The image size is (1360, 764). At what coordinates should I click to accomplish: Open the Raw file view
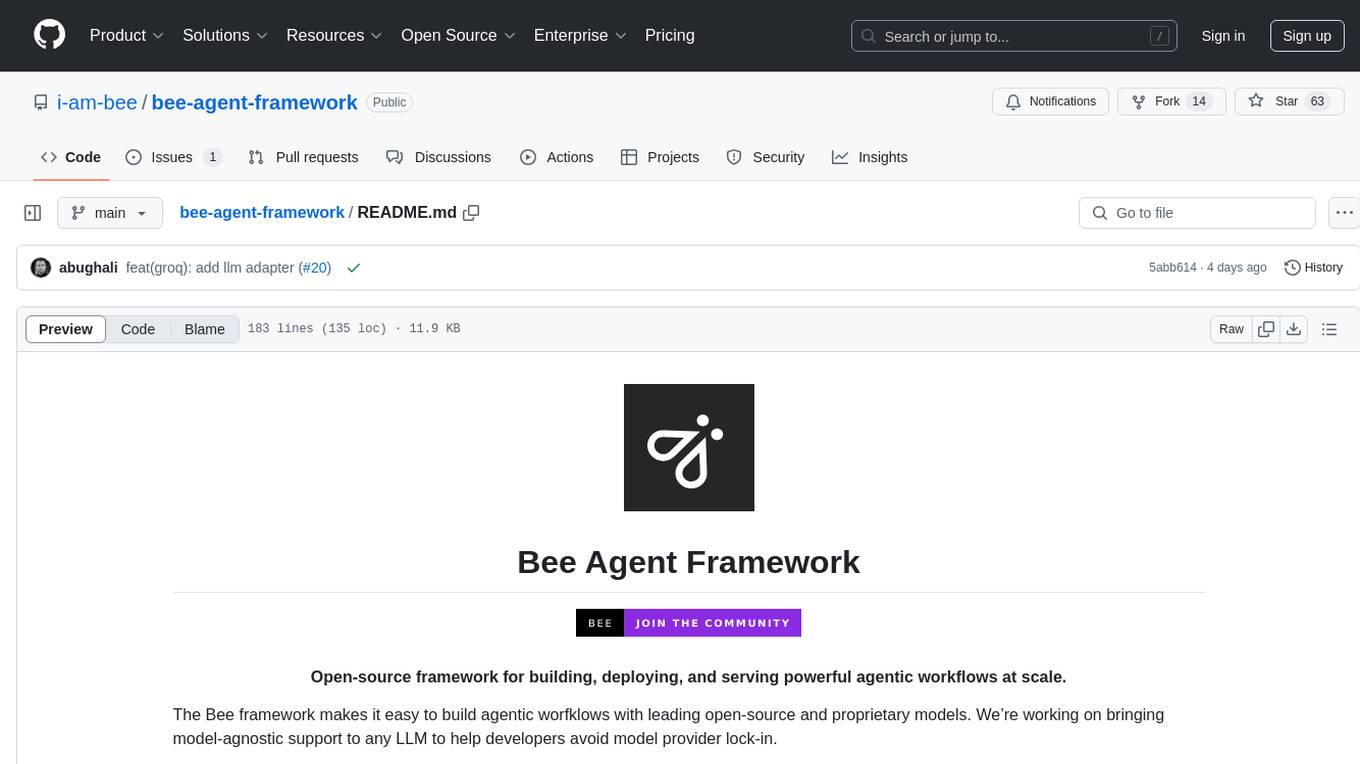[1231, 329]
